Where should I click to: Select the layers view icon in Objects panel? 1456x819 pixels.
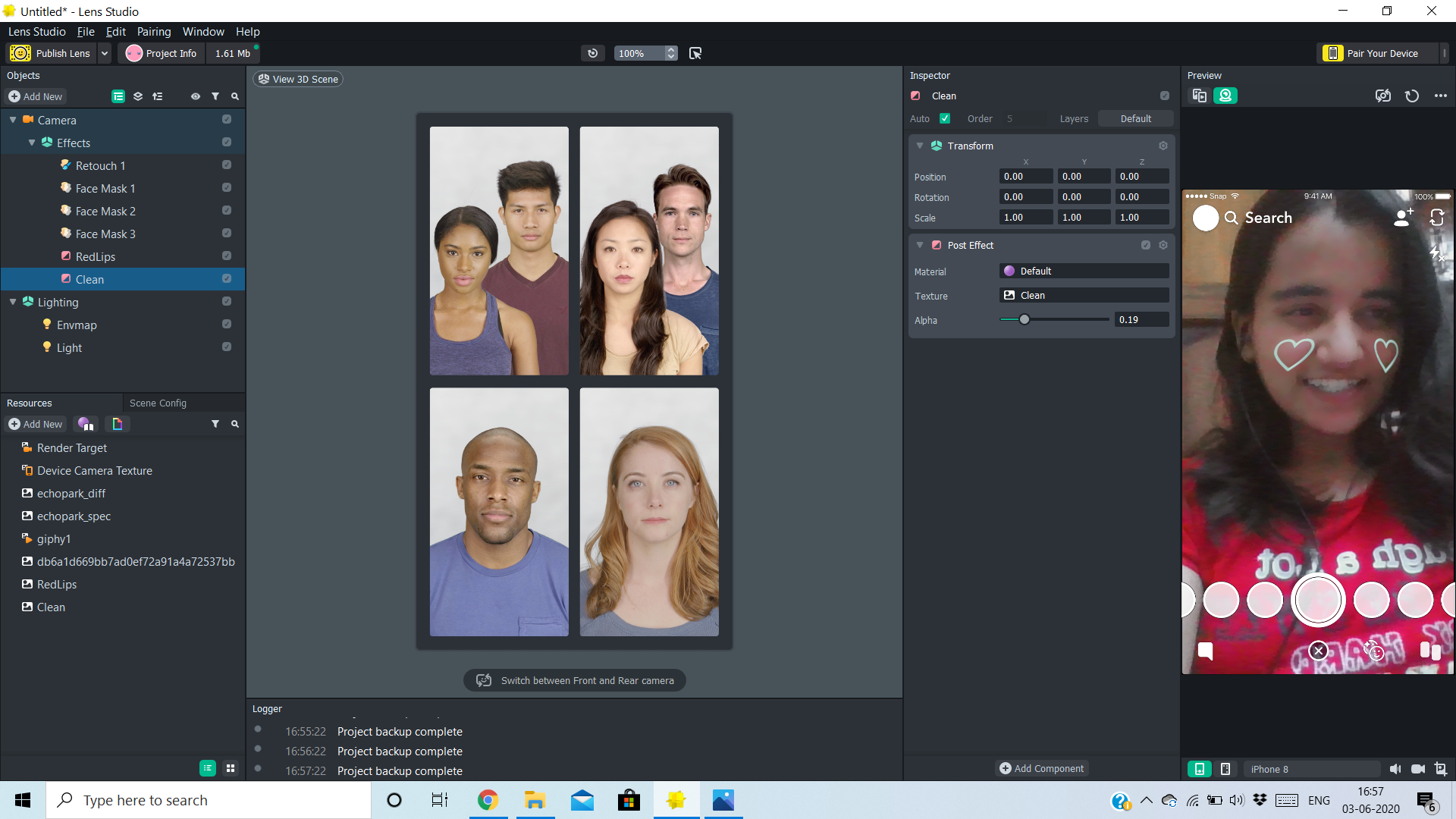pos(137,96)
